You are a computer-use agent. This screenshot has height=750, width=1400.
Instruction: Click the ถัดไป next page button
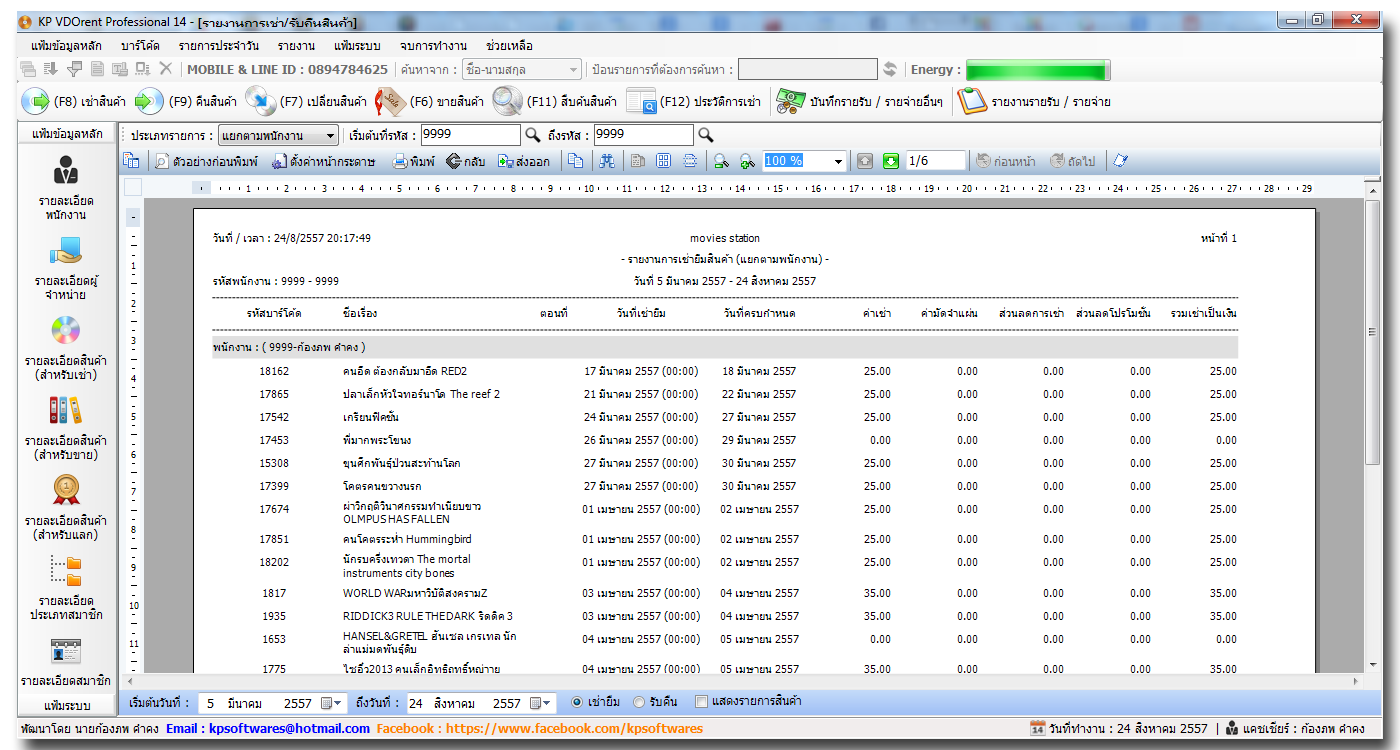(1073, 161)
